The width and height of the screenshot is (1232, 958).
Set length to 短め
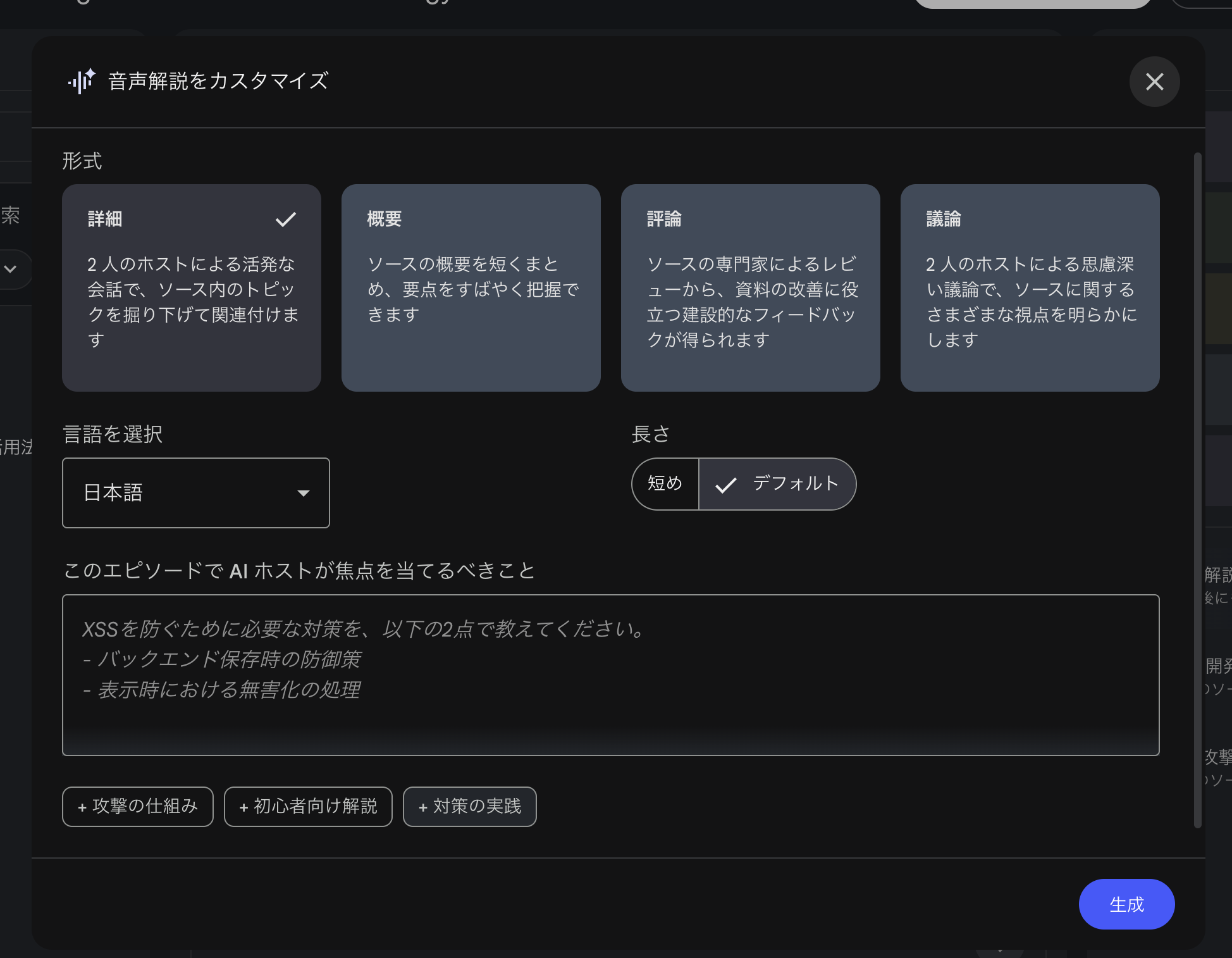click(665, 484)
